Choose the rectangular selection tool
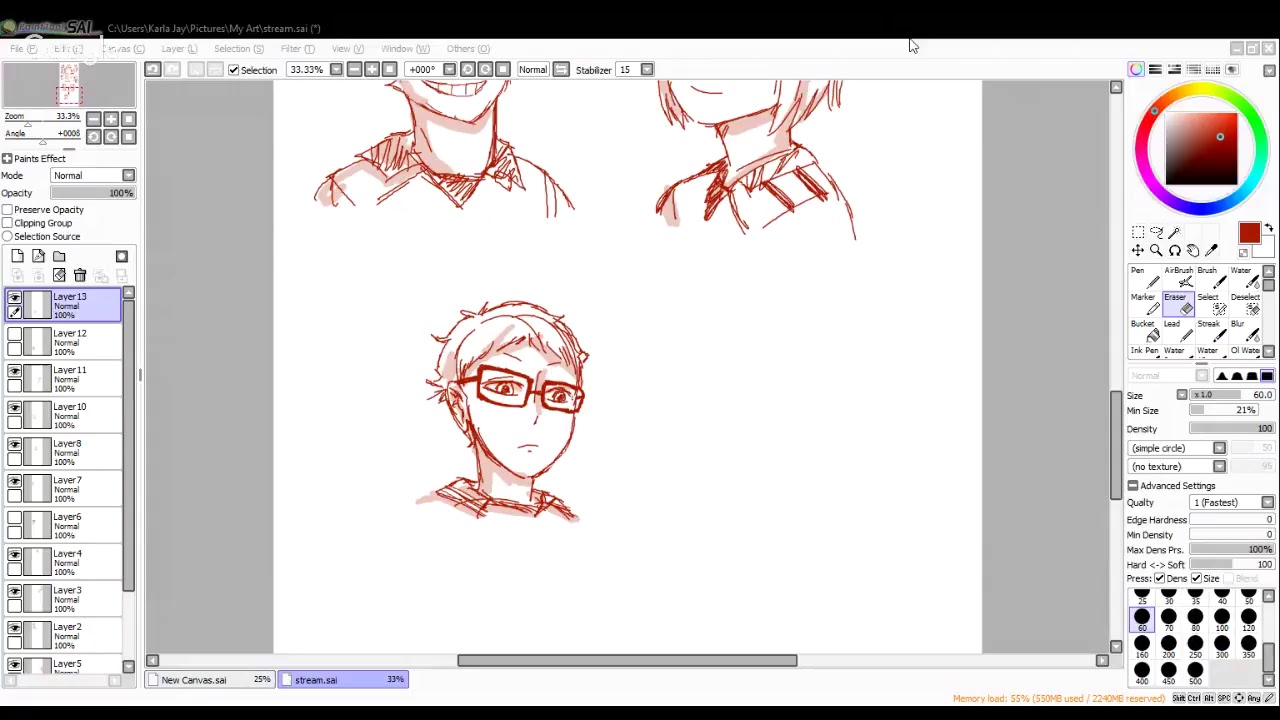The image size is (1280, 720). pos(1138,232)
